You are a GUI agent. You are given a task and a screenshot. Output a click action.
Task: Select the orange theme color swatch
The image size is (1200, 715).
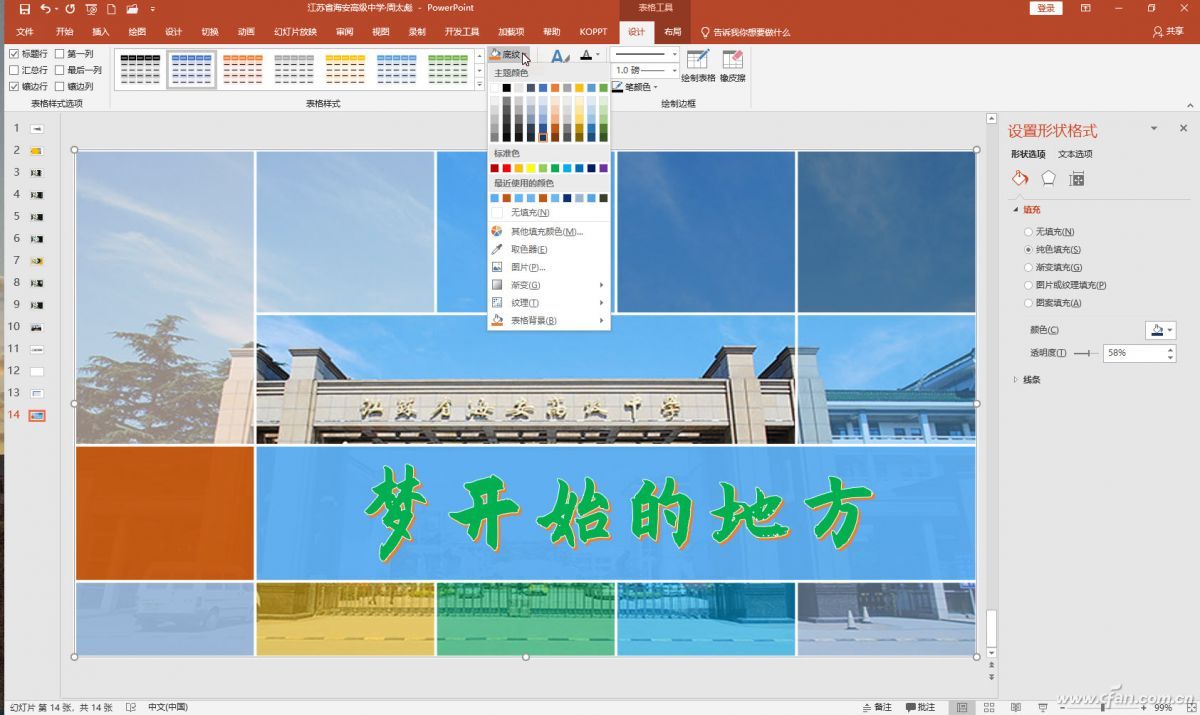[x=553, y=88]
